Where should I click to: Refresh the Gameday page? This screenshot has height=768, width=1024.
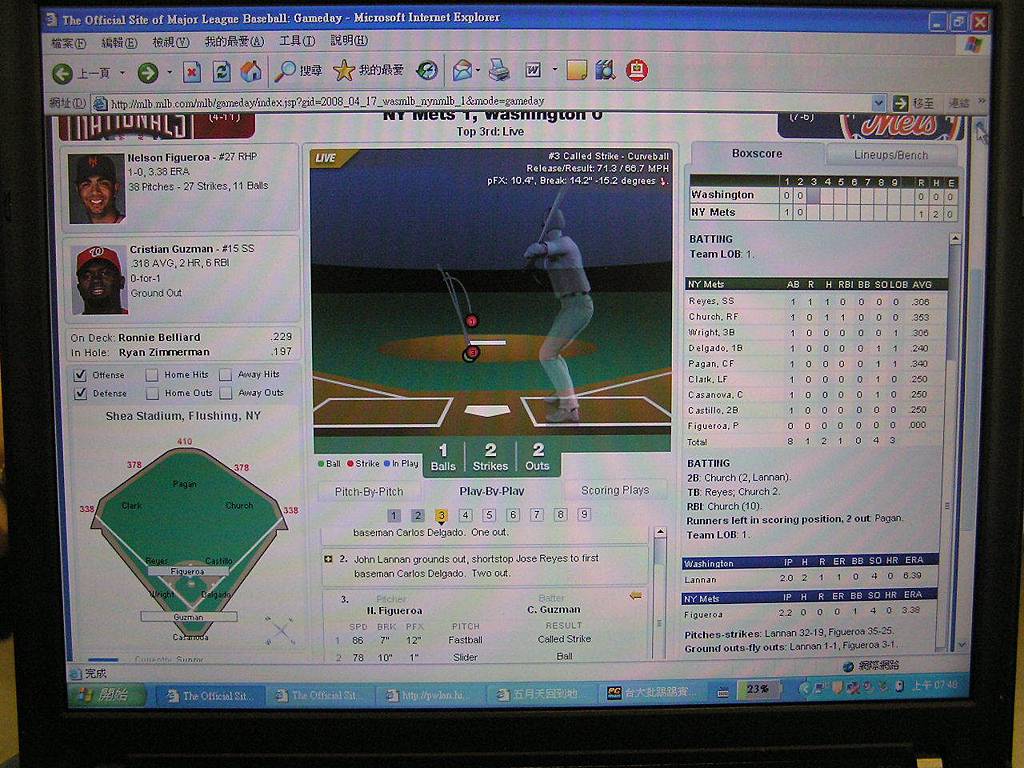[x=221, y=71]
